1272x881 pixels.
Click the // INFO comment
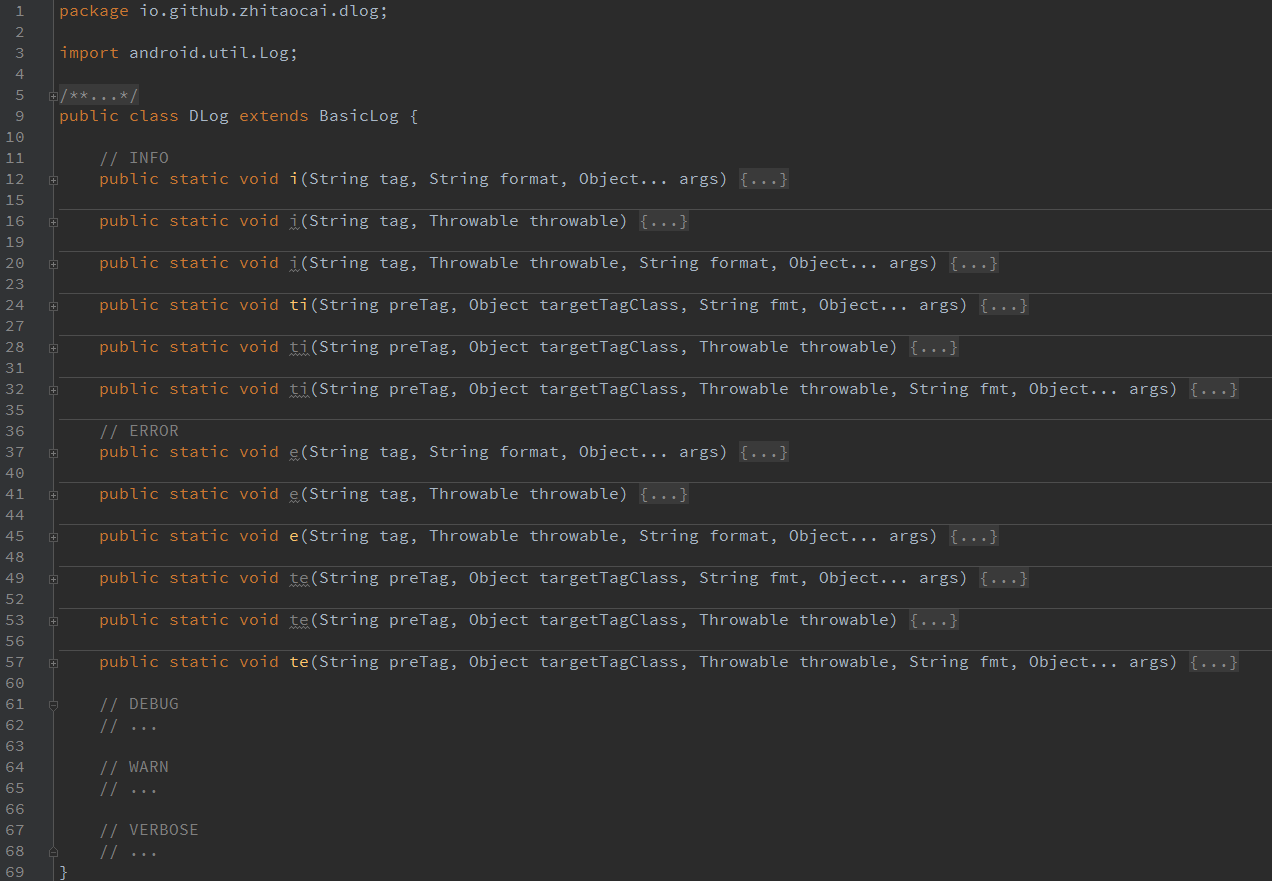coord(134,158)
